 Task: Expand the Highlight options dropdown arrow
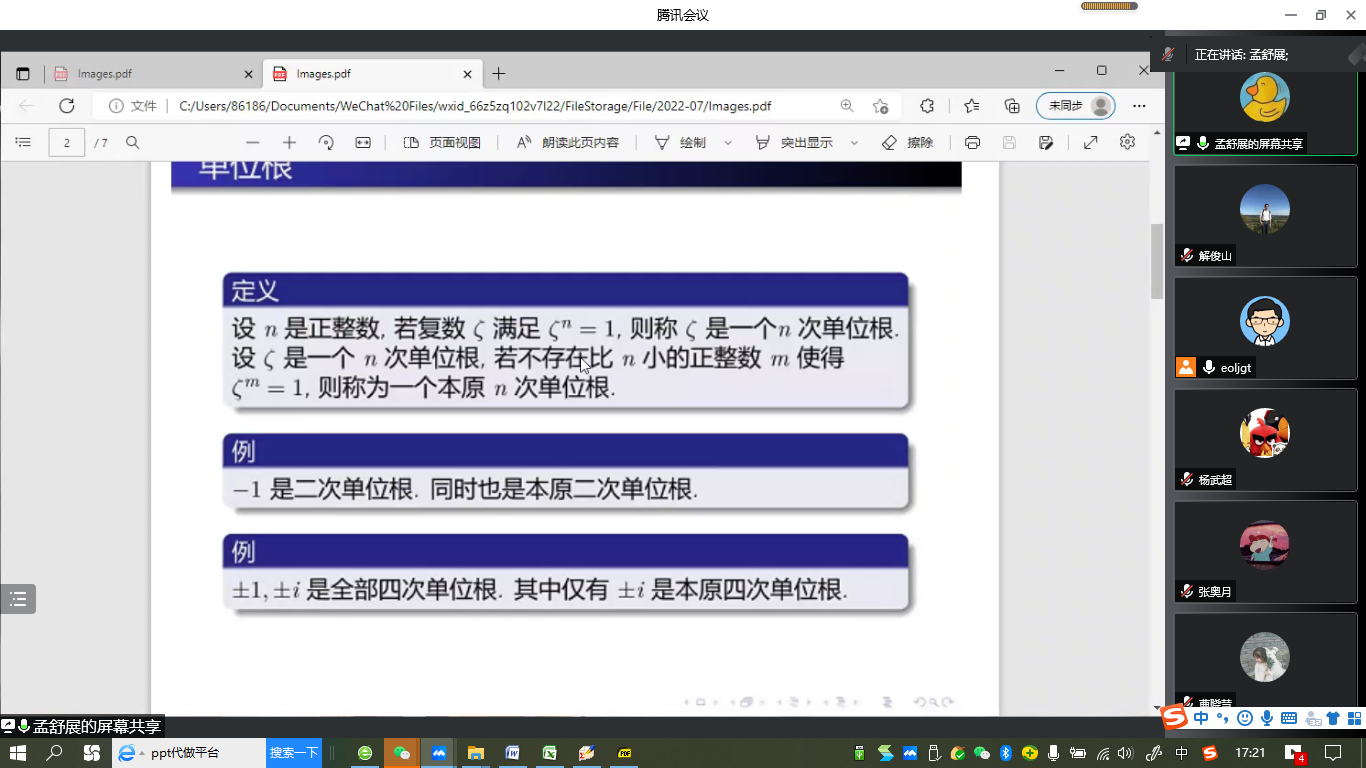coord(854,143)
